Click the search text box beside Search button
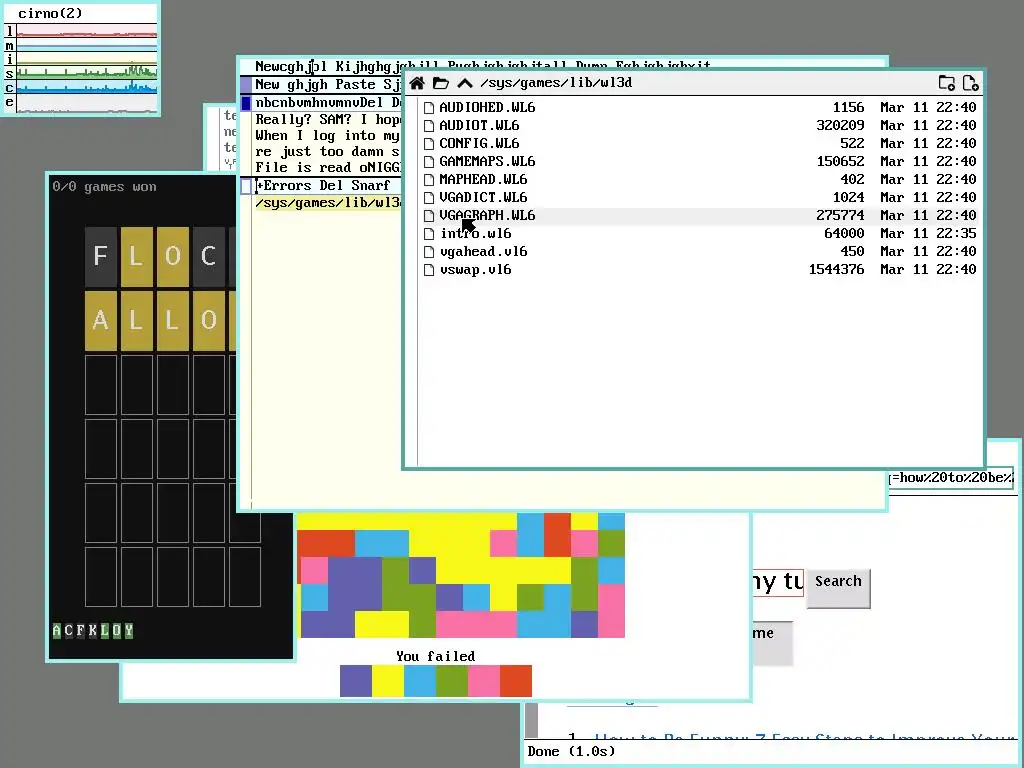1024x768 pixels. click(778, 582)
